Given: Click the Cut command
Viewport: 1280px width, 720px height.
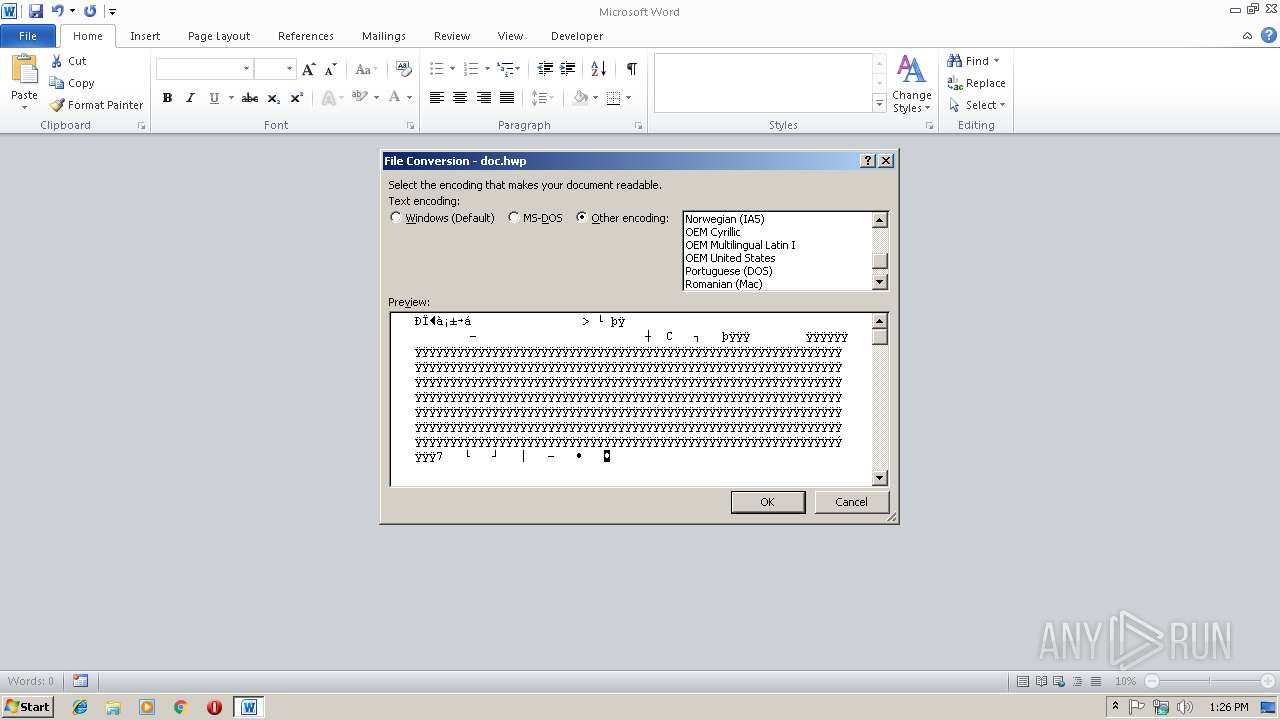Looking at the screenshot, I should (69, 61).
